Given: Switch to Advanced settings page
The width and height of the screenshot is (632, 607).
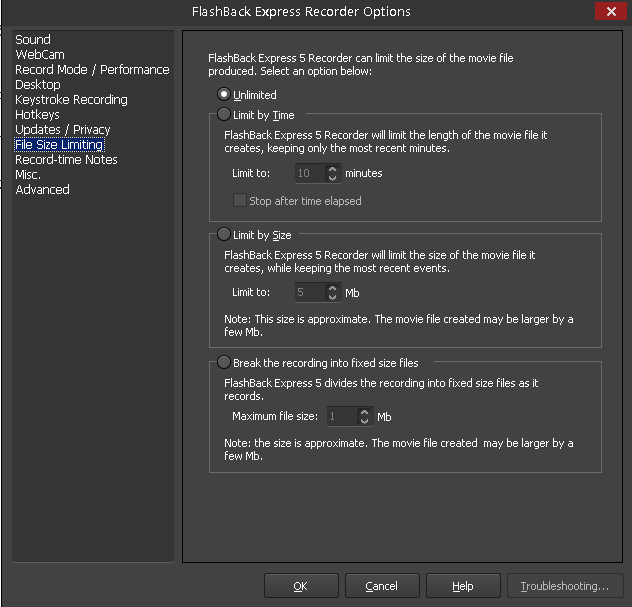Looking at the screenshot, I should pyautogui.click(x=42, y=189).
